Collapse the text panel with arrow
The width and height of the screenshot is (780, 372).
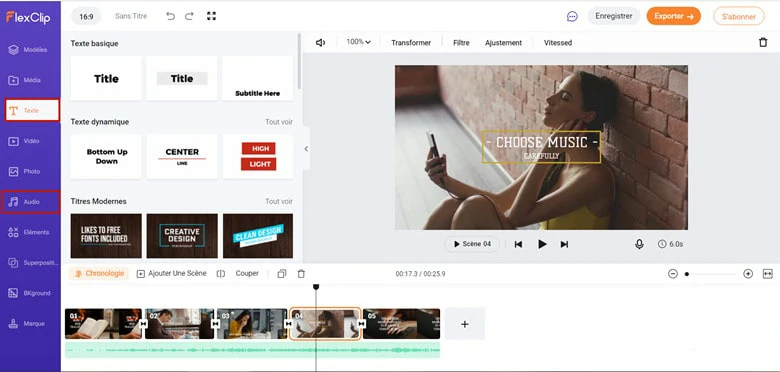pos(306,149)
